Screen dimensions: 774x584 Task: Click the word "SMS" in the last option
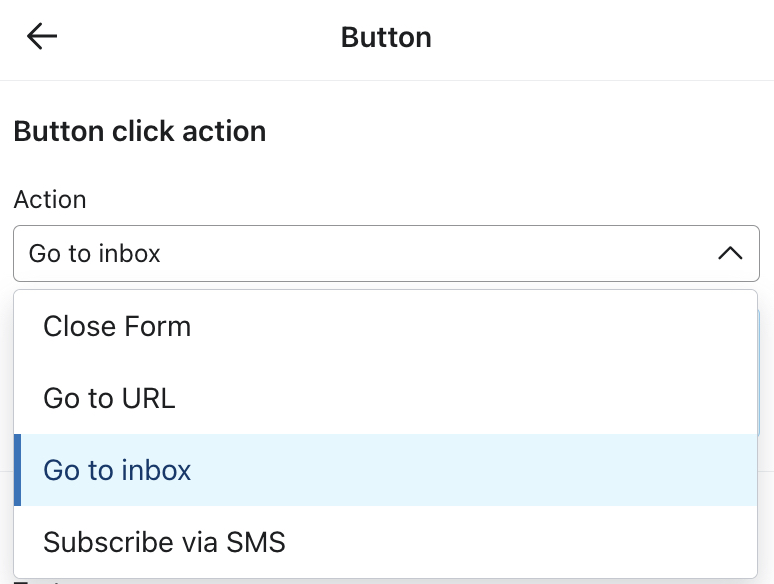pos(256,542)
